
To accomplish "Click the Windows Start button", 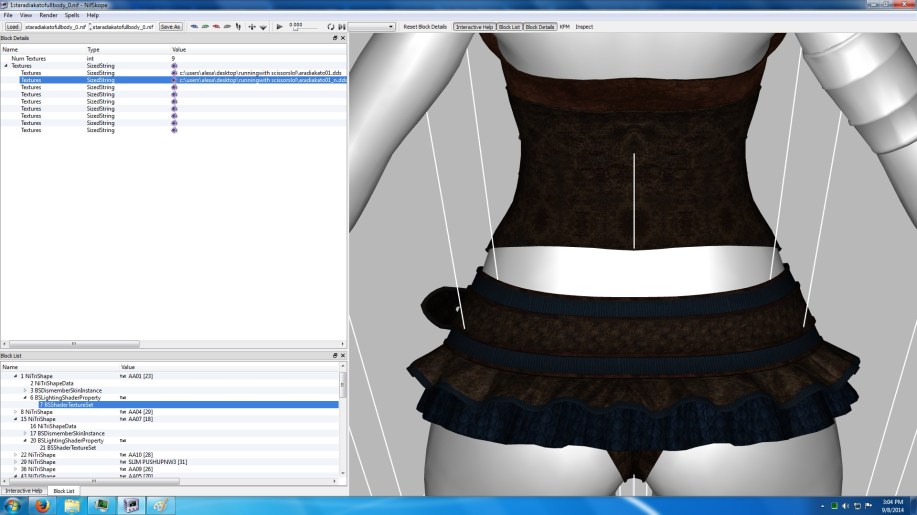I will pyautogui.click(x=13, y=505).
